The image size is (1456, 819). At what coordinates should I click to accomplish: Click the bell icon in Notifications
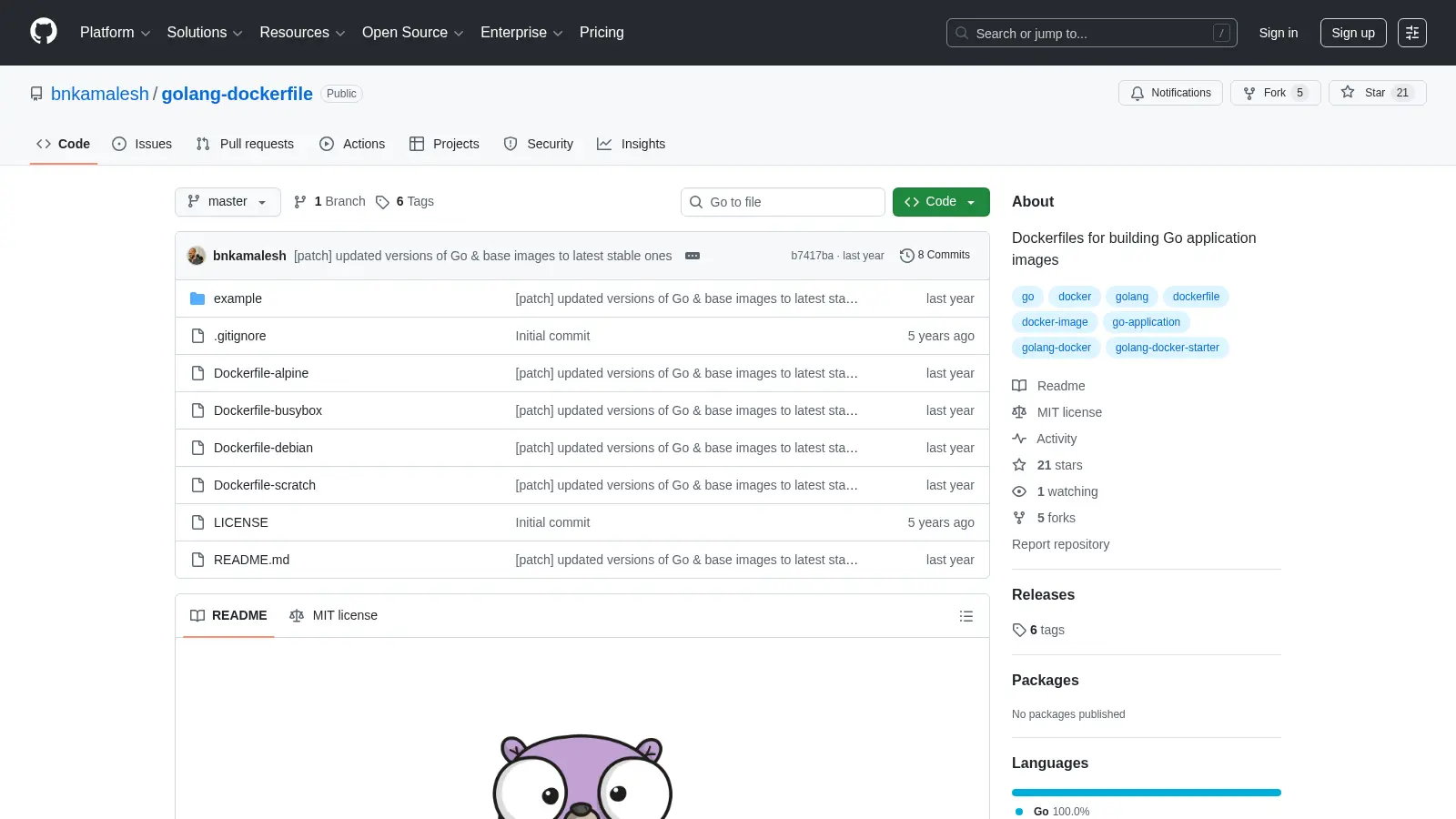(1137, 93)
